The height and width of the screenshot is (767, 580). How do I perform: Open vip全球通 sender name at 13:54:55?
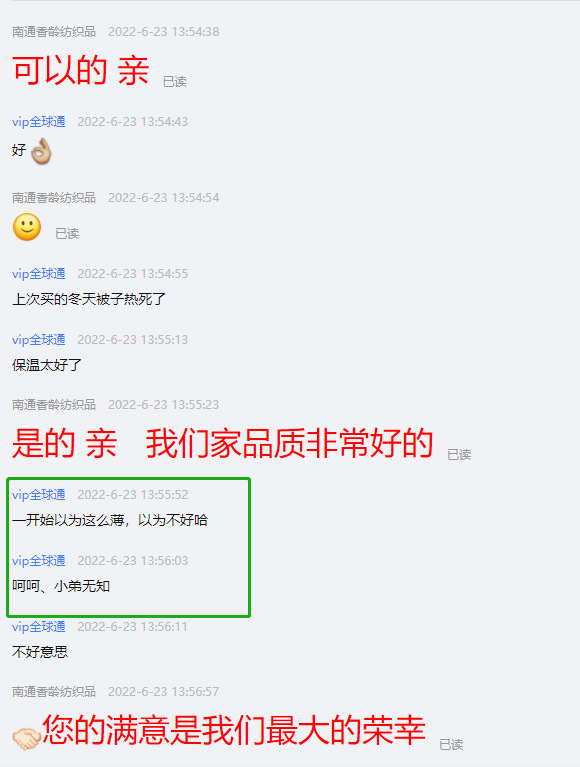[39, 274]
